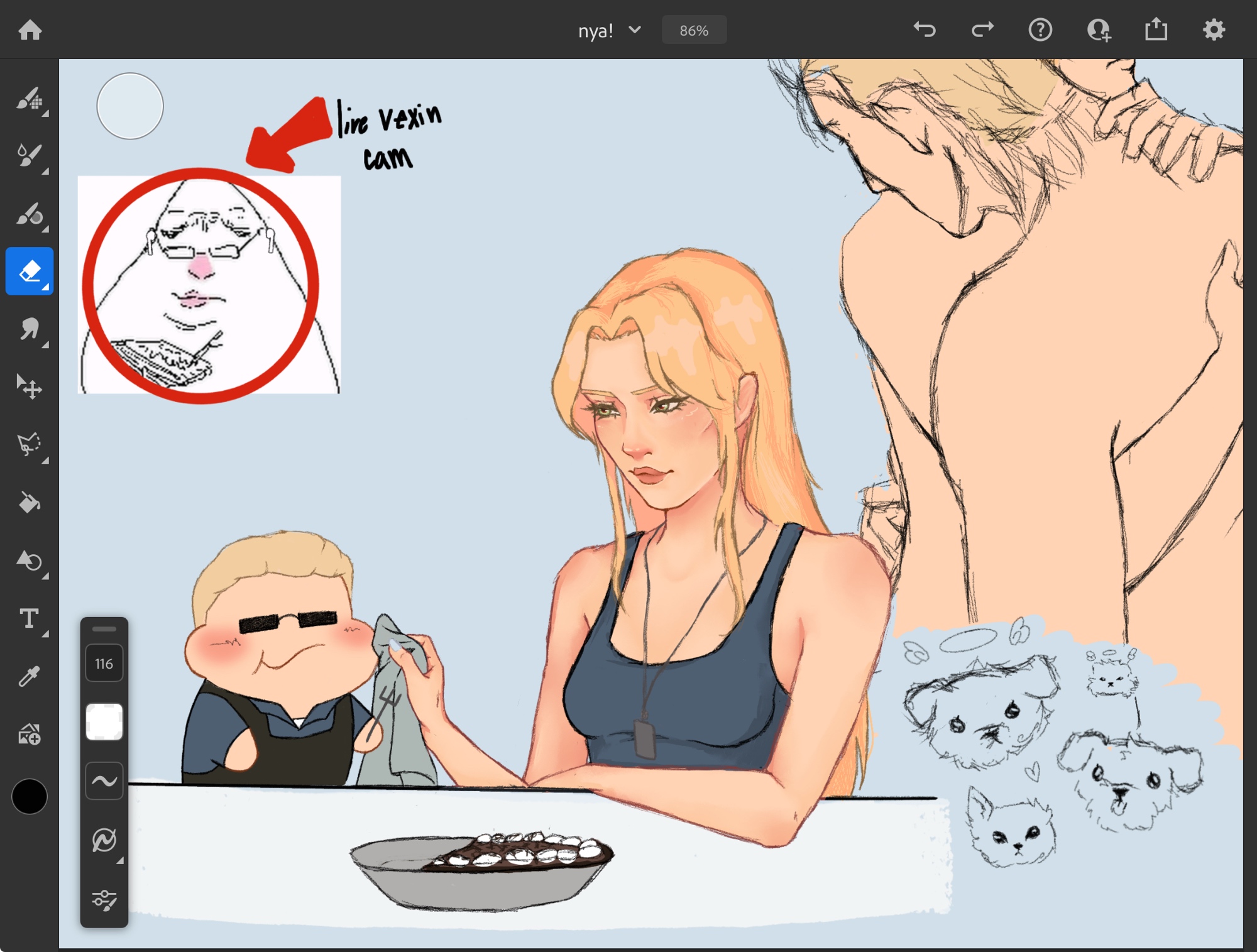This screenshot has width=1257, height=952.
Task: Open the 86% zoom level field
Action: 694,30
